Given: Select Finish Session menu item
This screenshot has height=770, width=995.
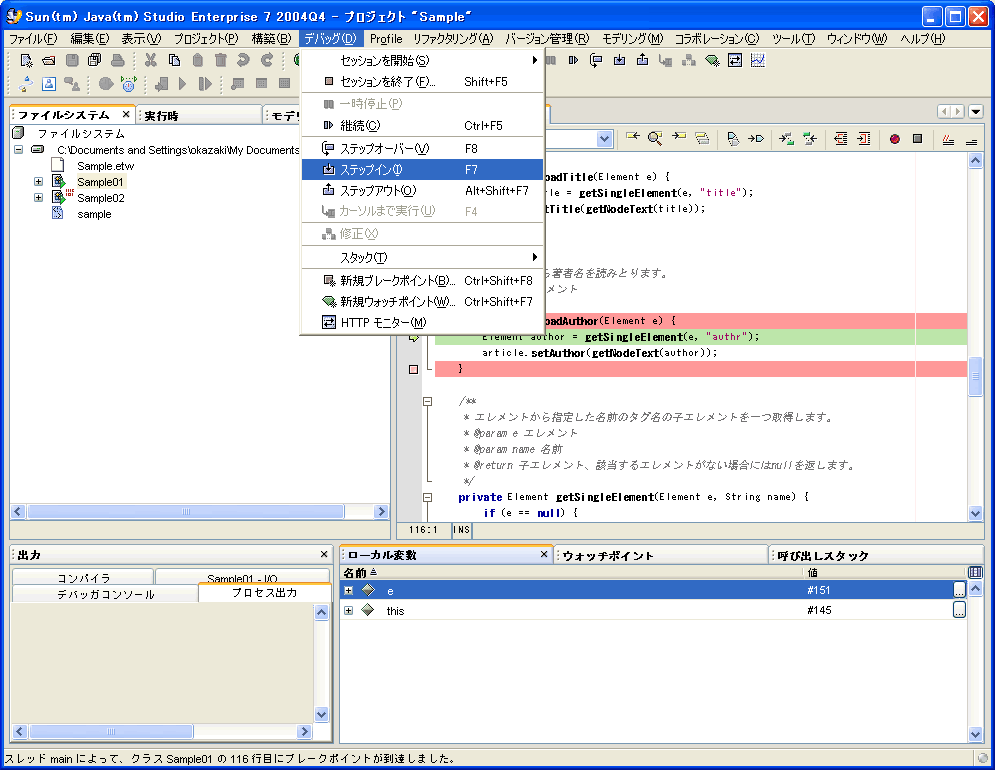Looking at the screenshot, I should pyautogui.click(x=422, y=81).
